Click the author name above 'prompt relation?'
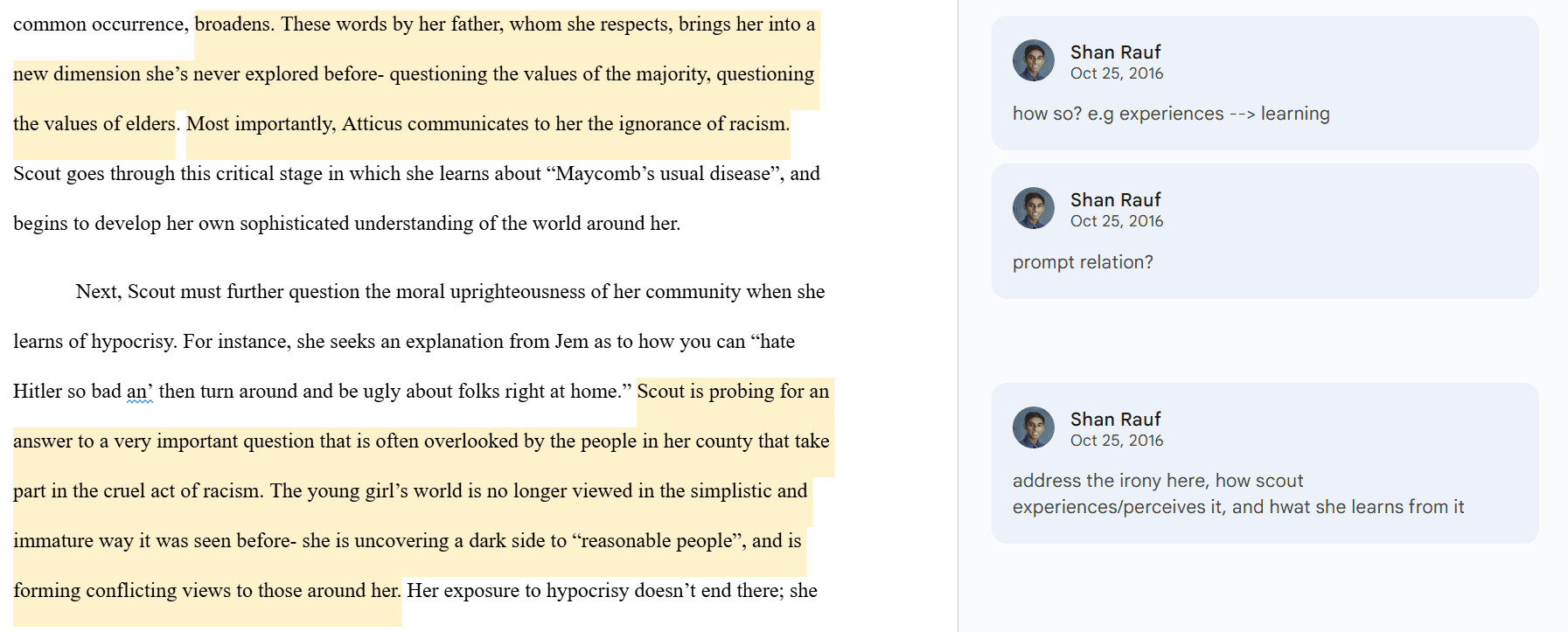The height and width of the screenshot is (632, 1568). click(x=1115, y=199)
